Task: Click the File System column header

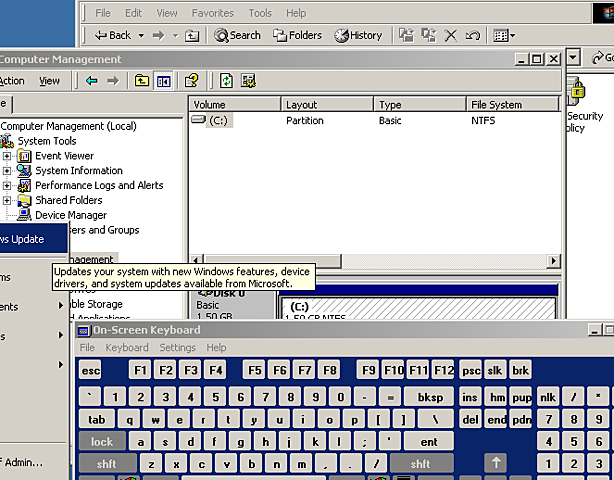Action: pos(513,105)
